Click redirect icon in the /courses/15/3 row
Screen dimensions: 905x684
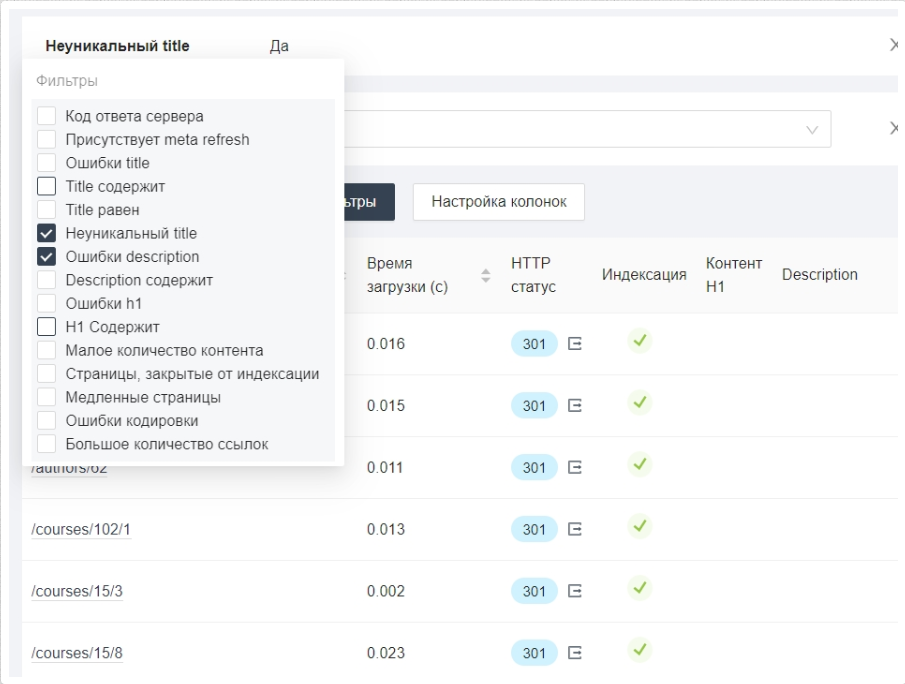(575, 591)
